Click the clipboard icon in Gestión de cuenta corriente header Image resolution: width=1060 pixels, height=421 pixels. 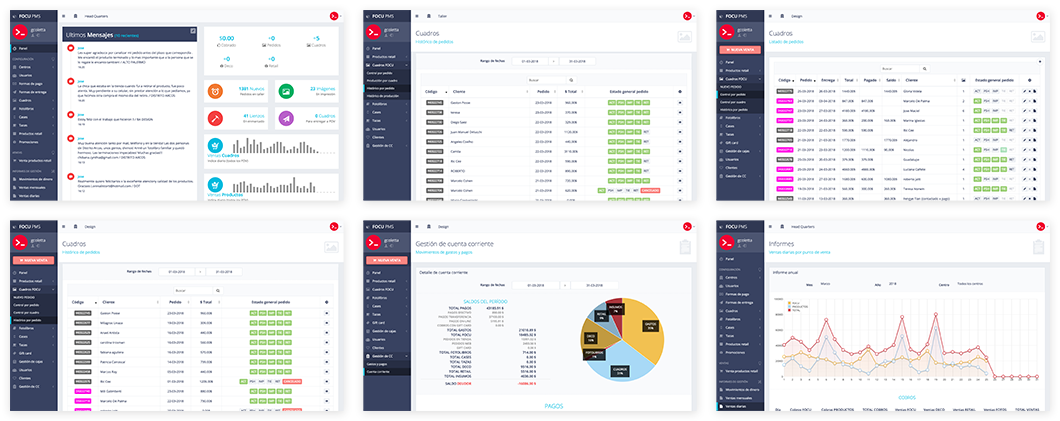[685, 247]
